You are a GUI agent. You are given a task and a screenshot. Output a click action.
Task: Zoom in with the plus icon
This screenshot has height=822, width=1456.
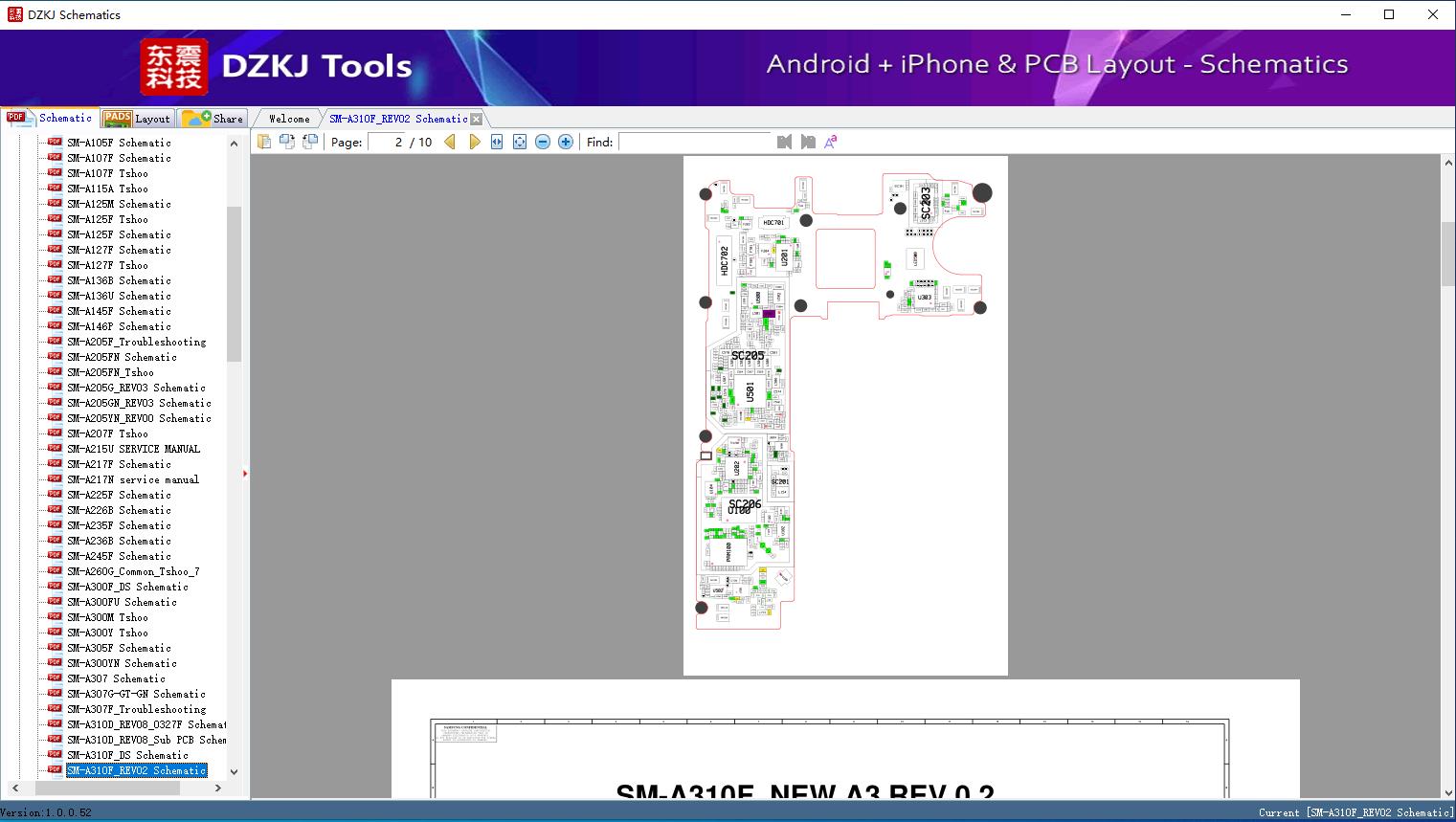(x=566, y=142)
